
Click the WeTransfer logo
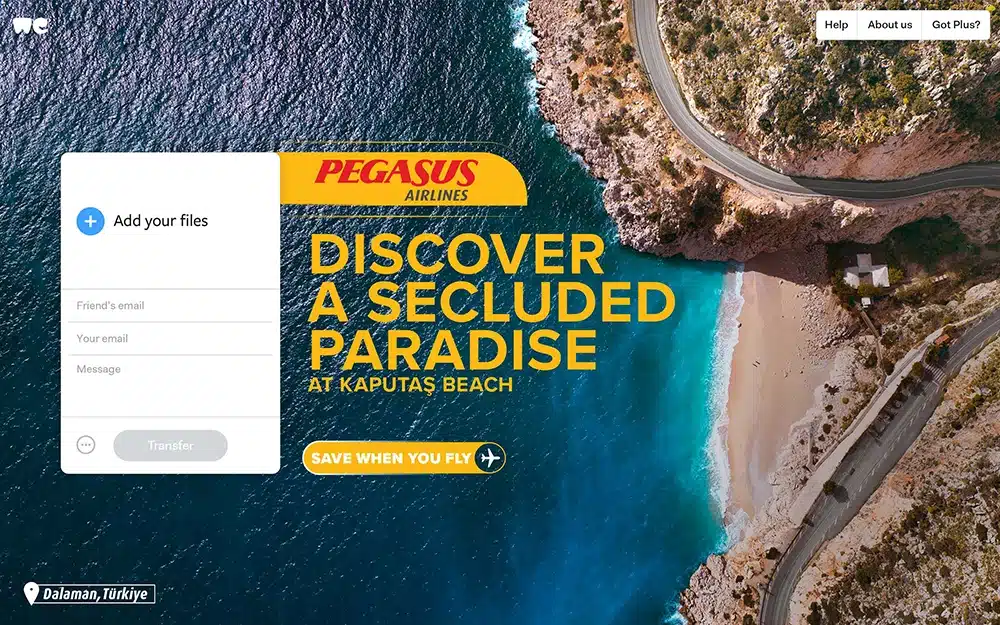click(x=30, y=26)
